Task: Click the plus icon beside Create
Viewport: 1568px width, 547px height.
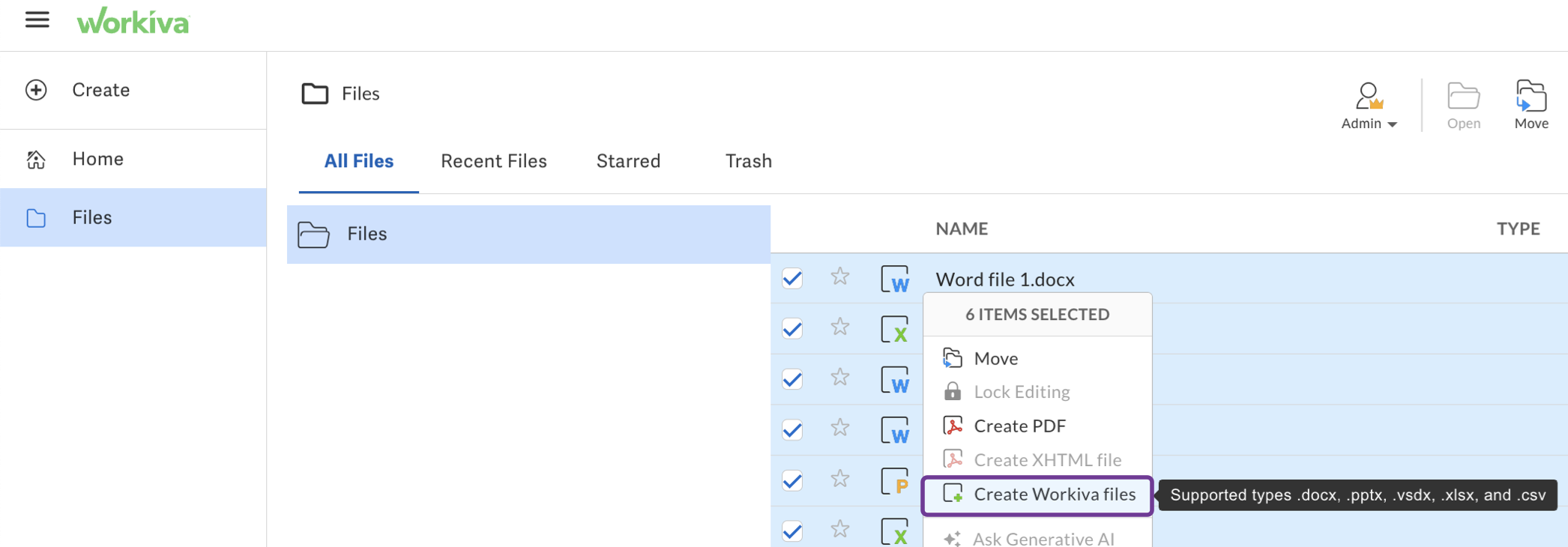Action: tap(36, 90)
